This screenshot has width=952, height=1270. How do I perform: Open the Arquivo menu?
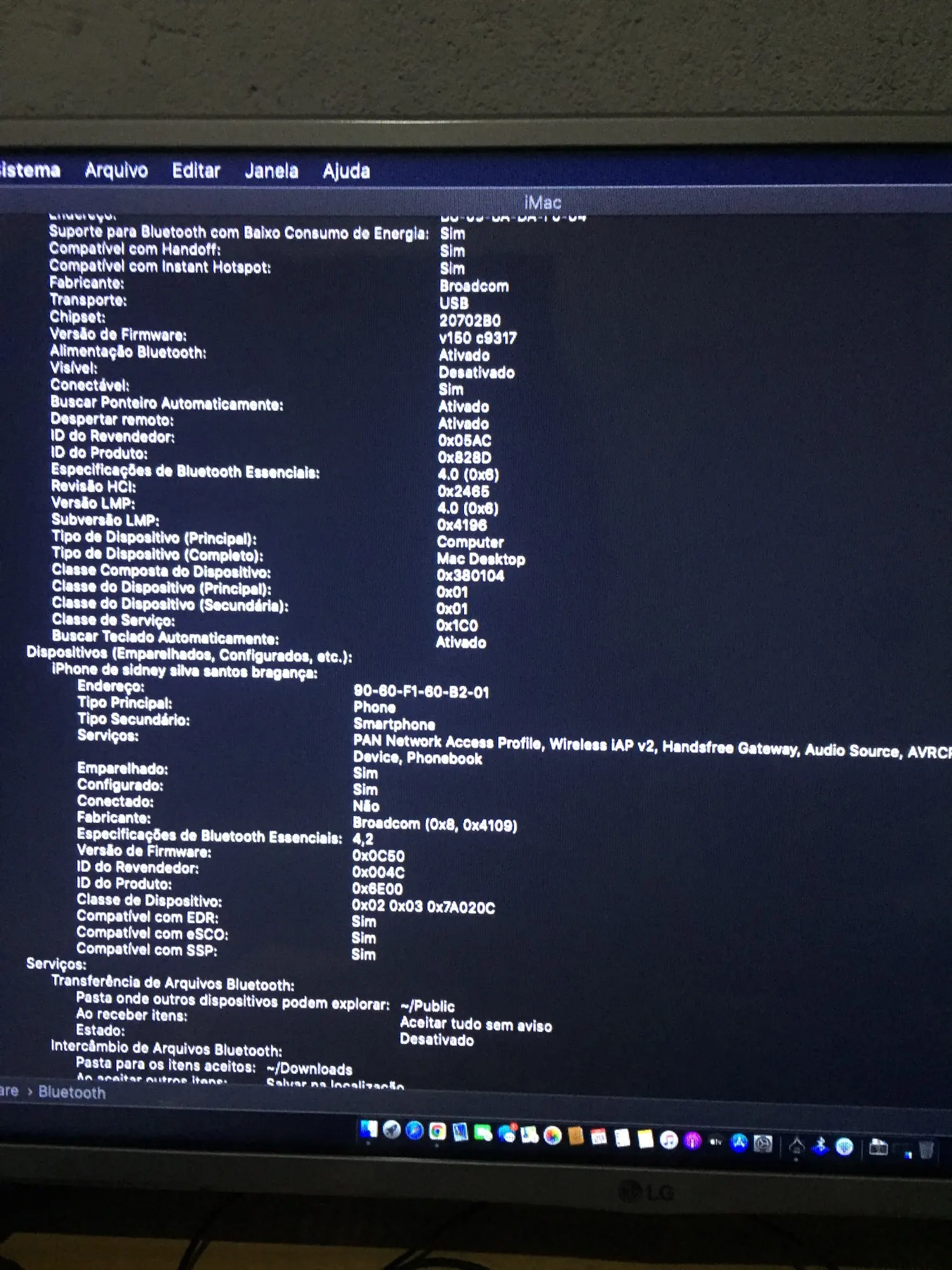tap(116, 170)
